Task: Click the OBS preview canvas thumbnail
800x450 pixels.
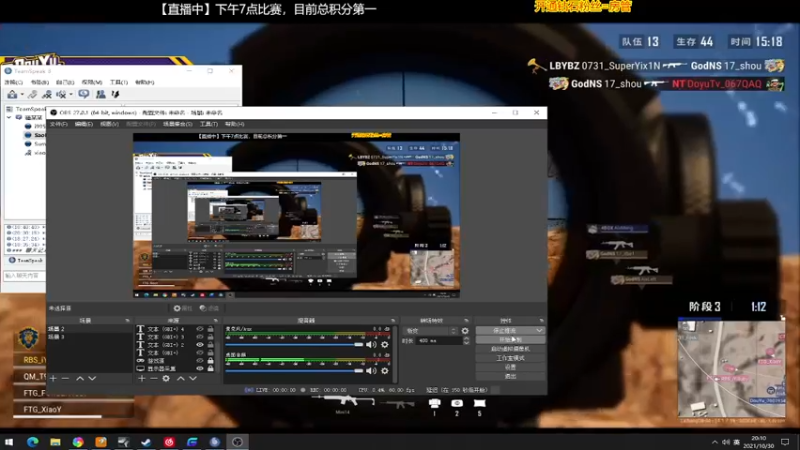Action: (296, 215)
